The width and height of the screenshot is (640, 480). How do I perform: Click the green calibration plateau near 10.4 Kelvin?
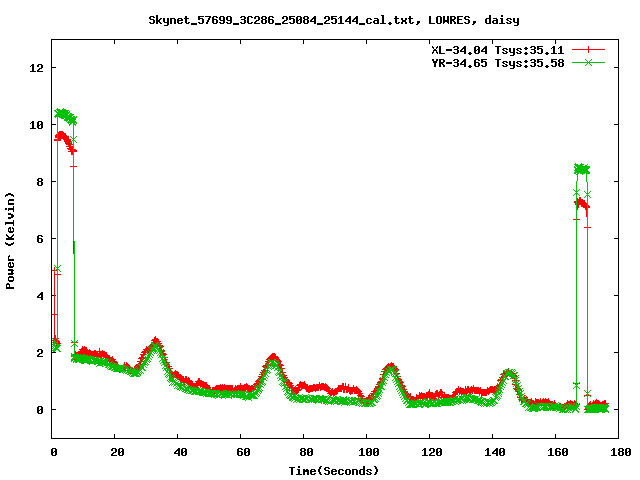point(65,116)
